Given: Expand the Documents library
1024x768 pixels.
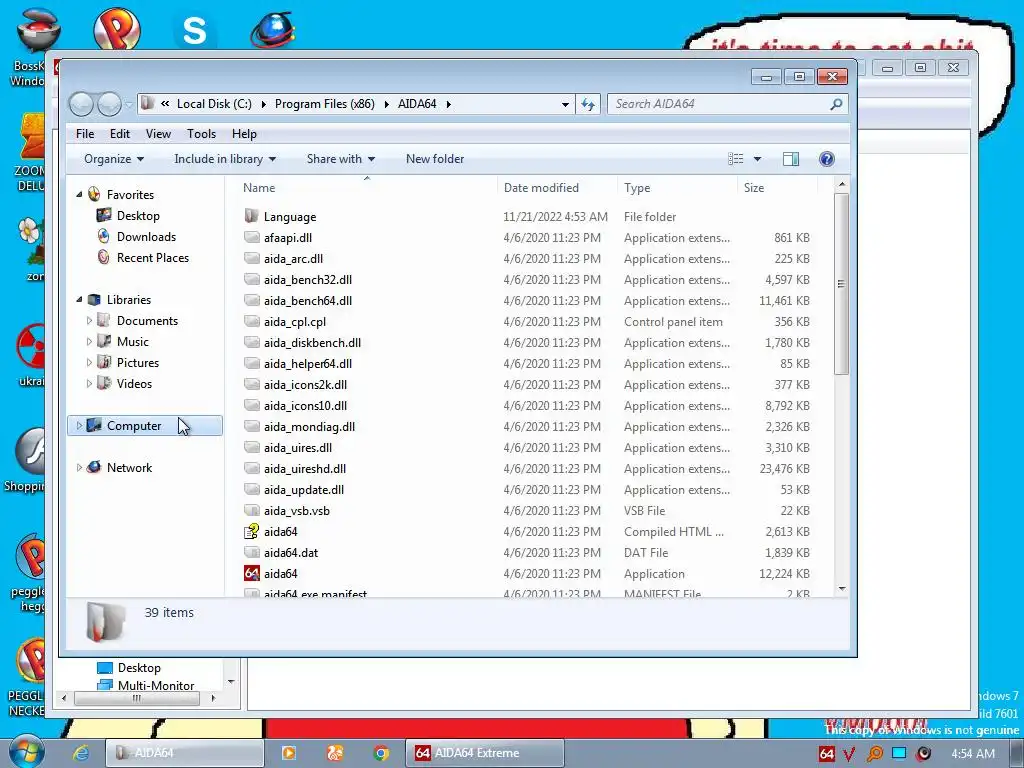Looking at the screenshot, I should [89, 321].
